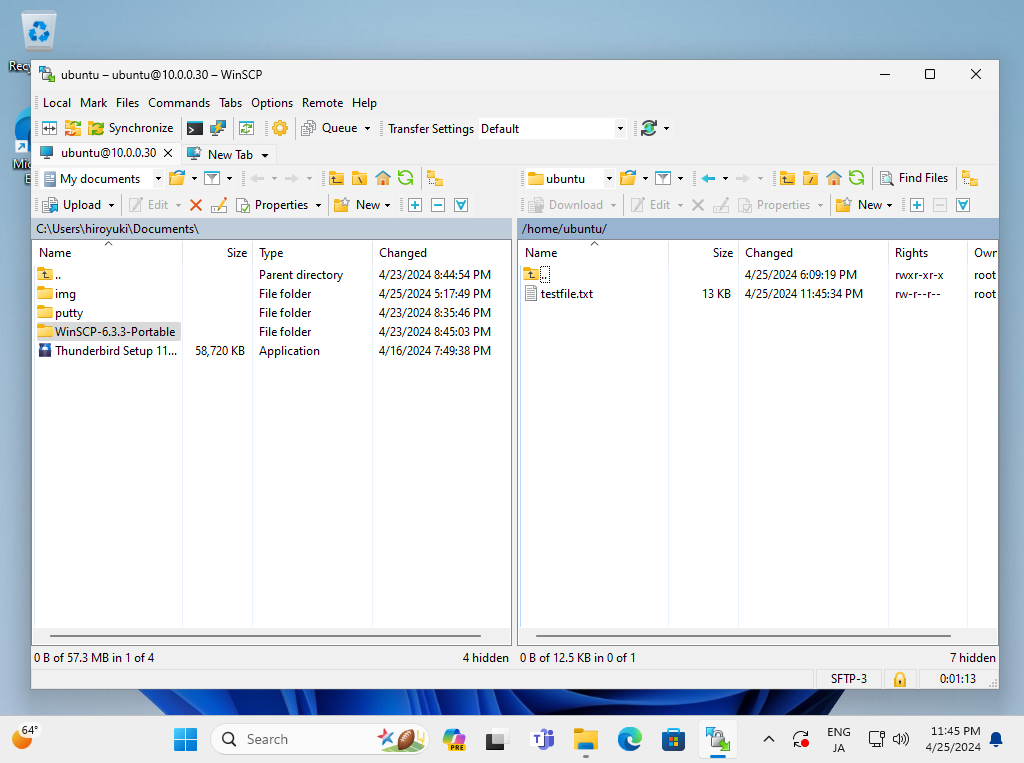Image resolution: width=1024 pixels, height=763 pixels.
Task: Go to remote root directory icon
Action: (810, 178)
